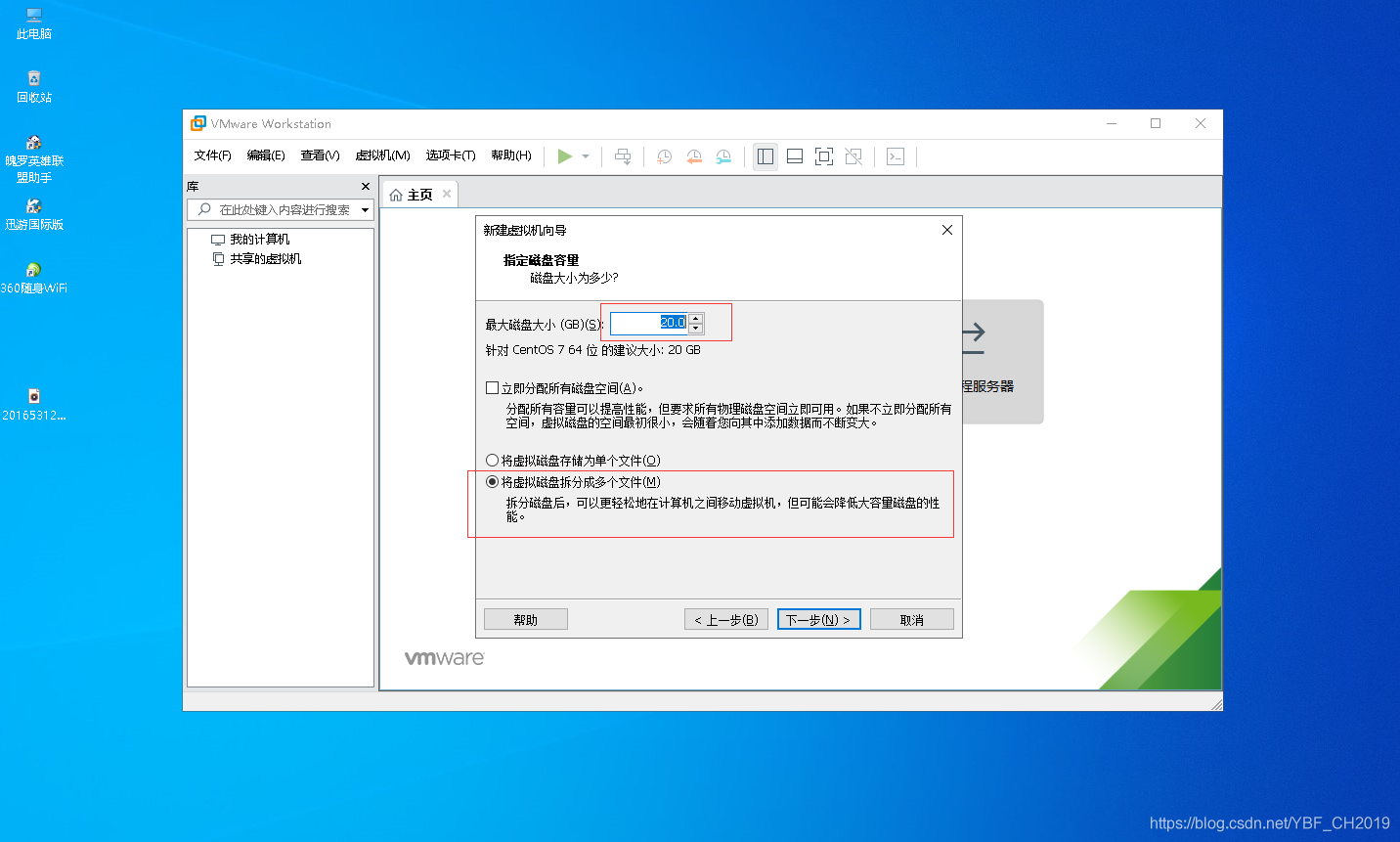Open the 文件(F) menu
This screenshot has height=842, width=1400.
click(x=212, y=155)
